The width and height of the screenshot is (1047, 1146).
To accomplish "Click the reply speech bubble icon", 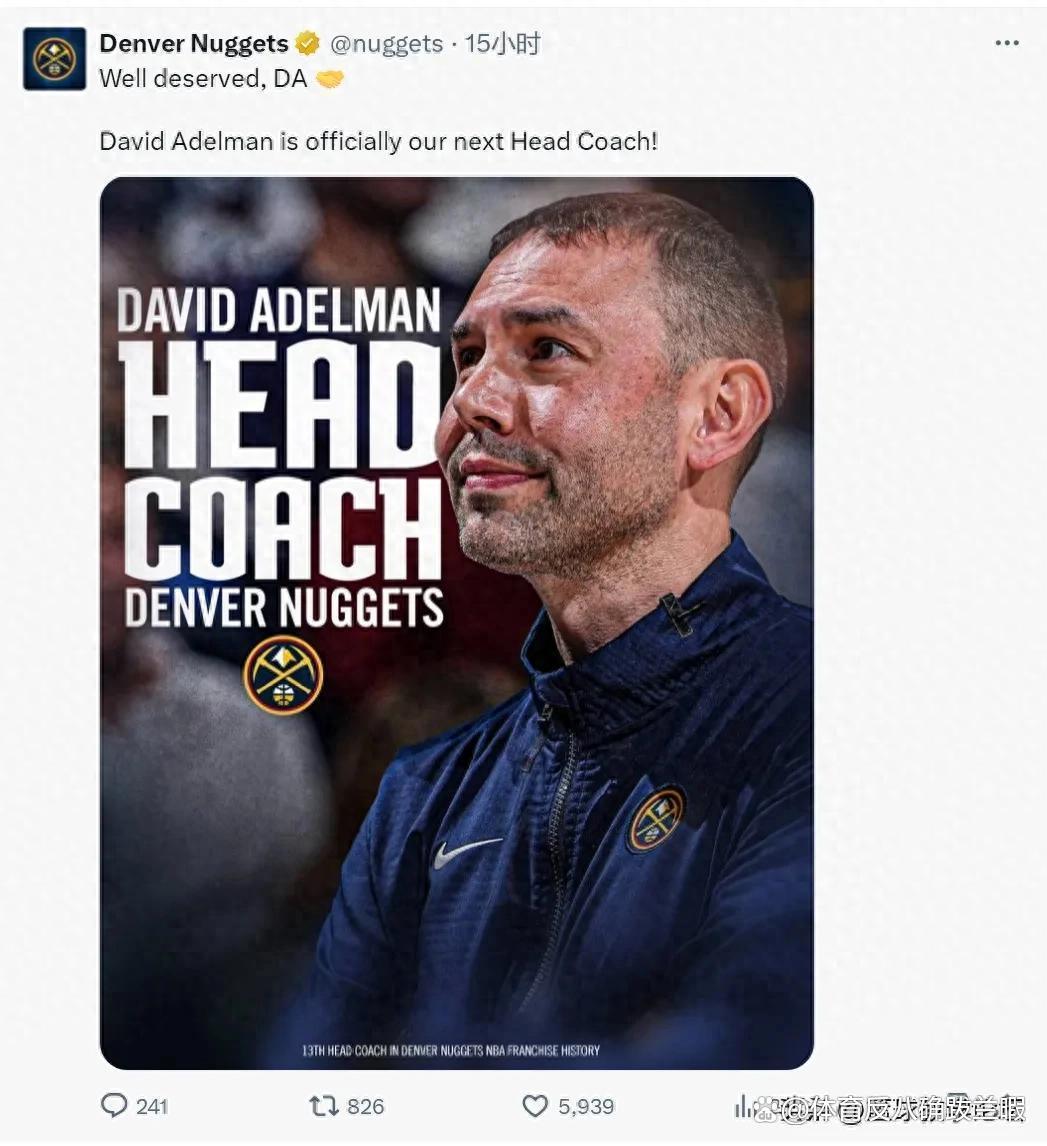I will coord(113,1105).
